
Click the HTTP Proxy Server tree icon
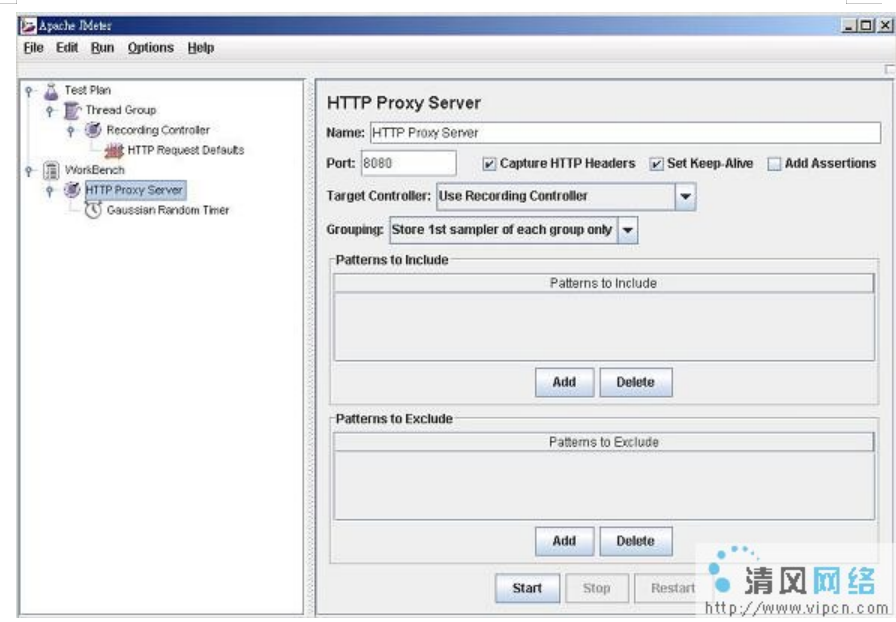point(72,189)
